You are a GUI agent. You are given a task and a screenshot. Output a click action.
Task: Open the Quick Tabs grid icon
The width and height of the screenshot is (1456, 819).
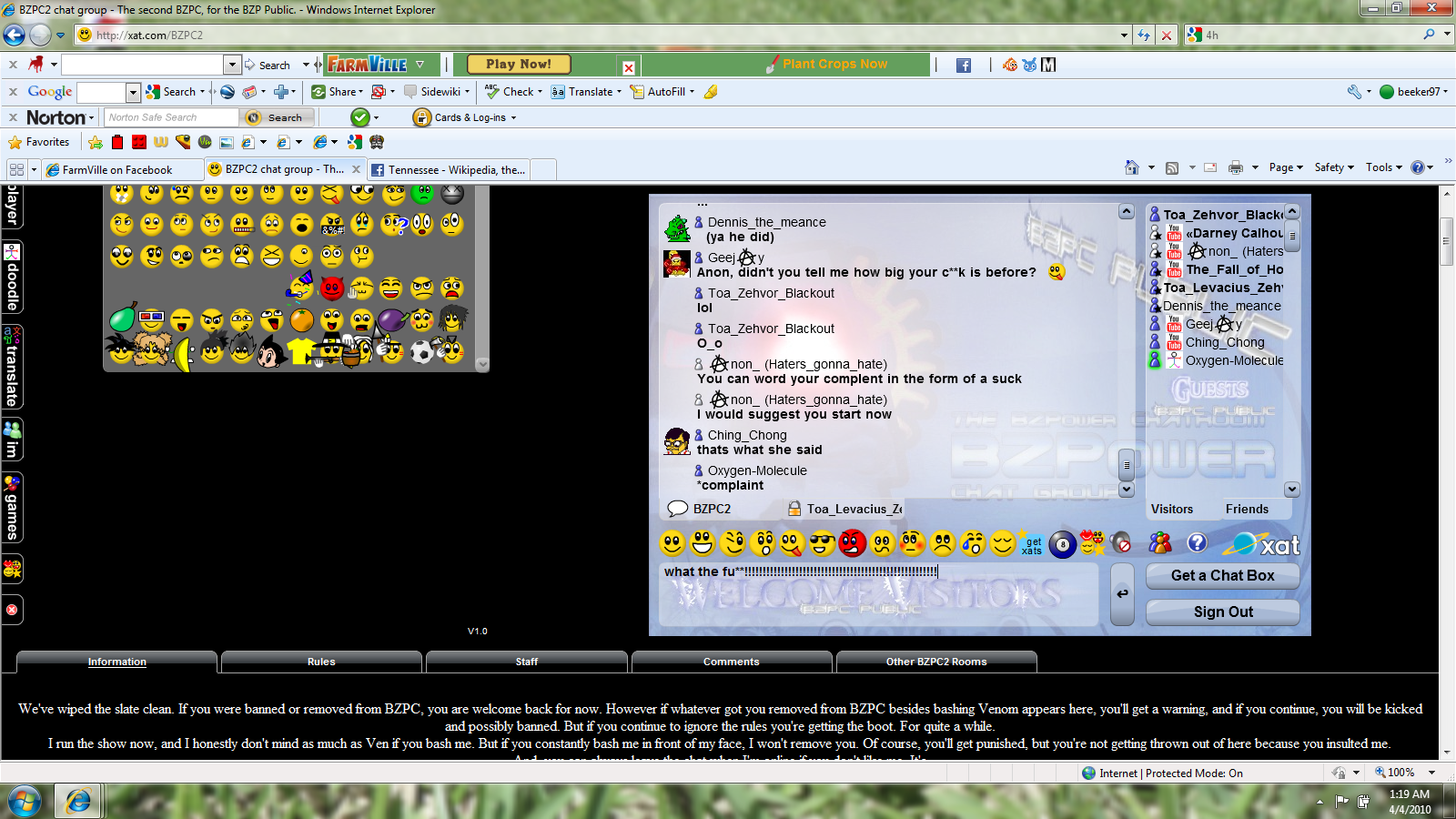(16, 169)
